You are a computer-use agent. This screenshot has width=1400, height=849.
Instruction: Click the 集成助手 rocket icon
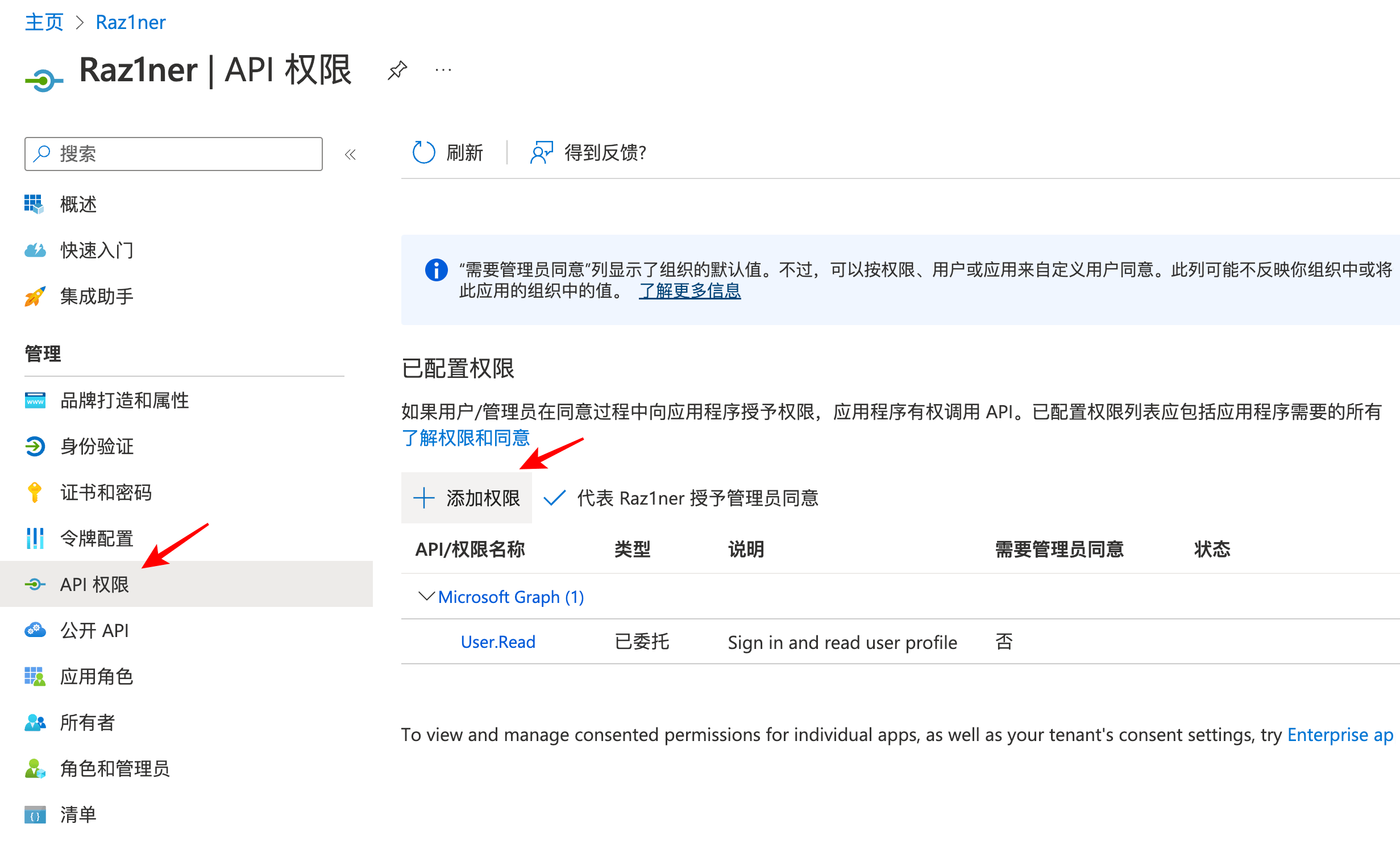(x=35, y=296)
